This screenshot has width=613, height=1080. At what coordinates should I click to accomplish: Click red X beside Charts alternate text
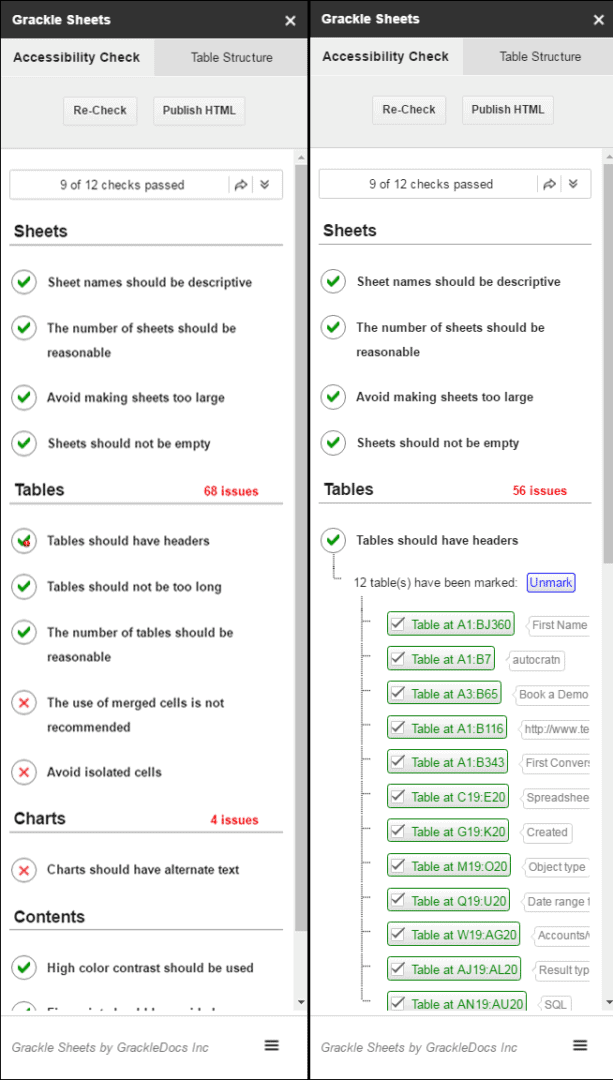[24, 870]
